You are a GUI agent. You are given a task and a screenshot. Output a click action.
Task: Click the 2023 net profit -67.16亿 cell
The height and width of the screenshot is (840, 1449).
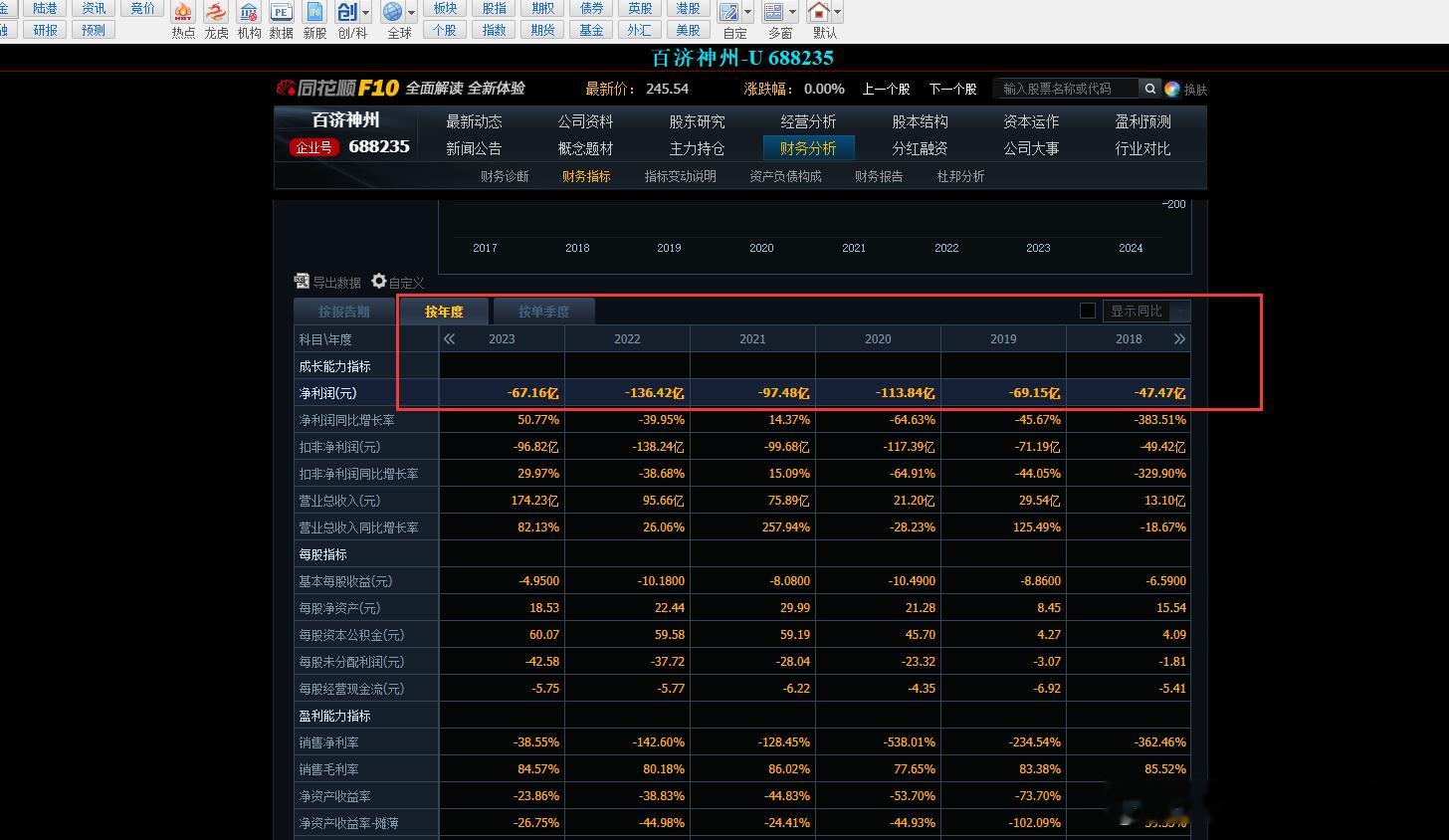[502, 393]
